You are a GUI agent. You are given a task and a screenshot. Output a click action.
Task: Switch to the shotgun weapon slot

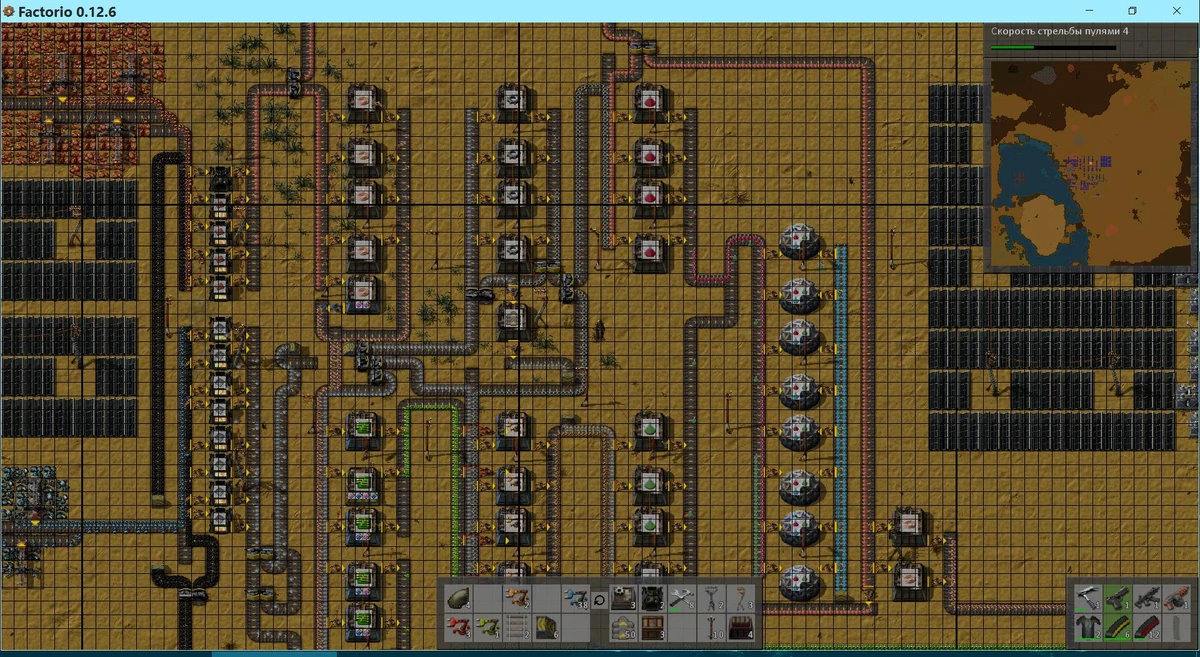coord(1177,597)
